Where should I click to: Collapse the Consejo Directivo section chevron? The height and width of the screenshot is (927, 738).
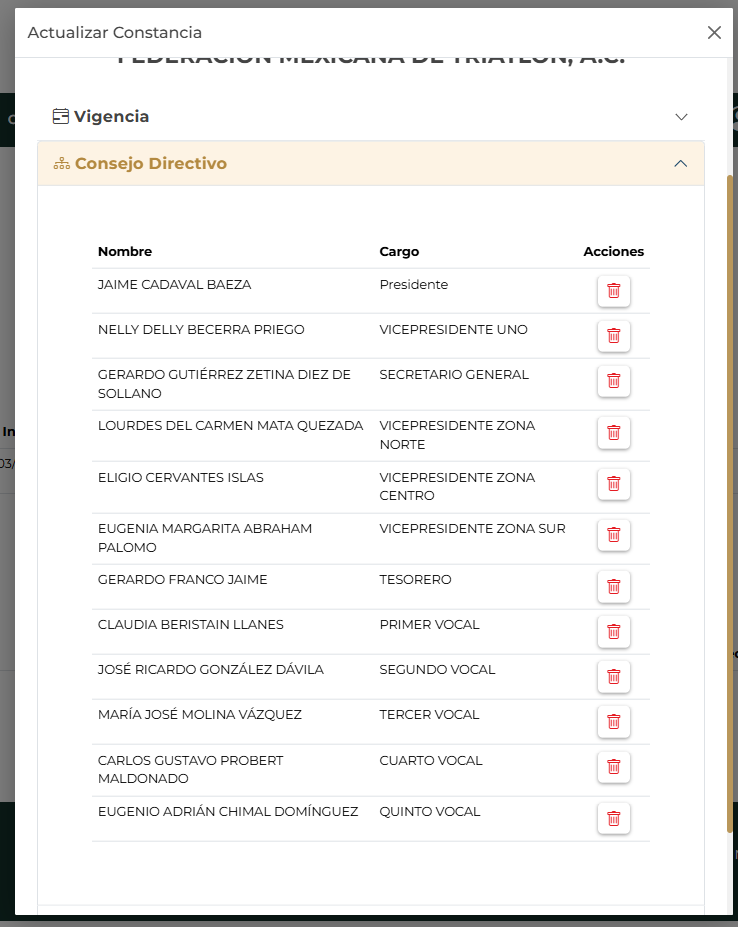point(681,163)
